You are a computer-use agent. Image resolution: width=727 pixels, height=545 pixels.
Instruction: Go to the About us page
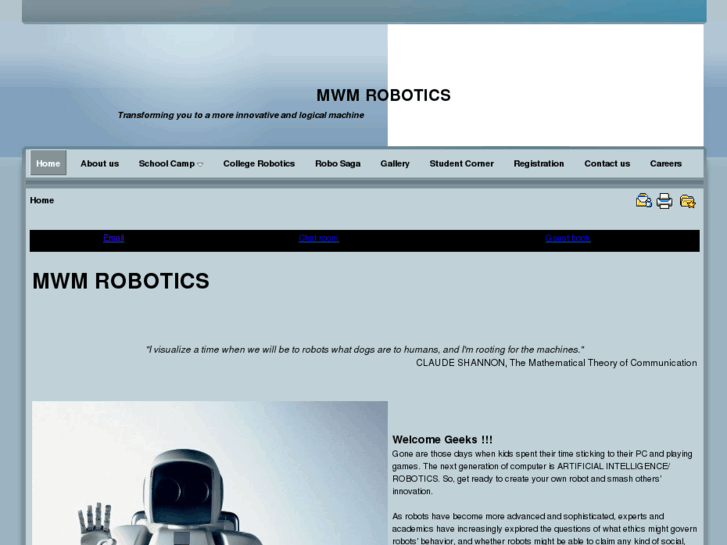tap(100, 163)
